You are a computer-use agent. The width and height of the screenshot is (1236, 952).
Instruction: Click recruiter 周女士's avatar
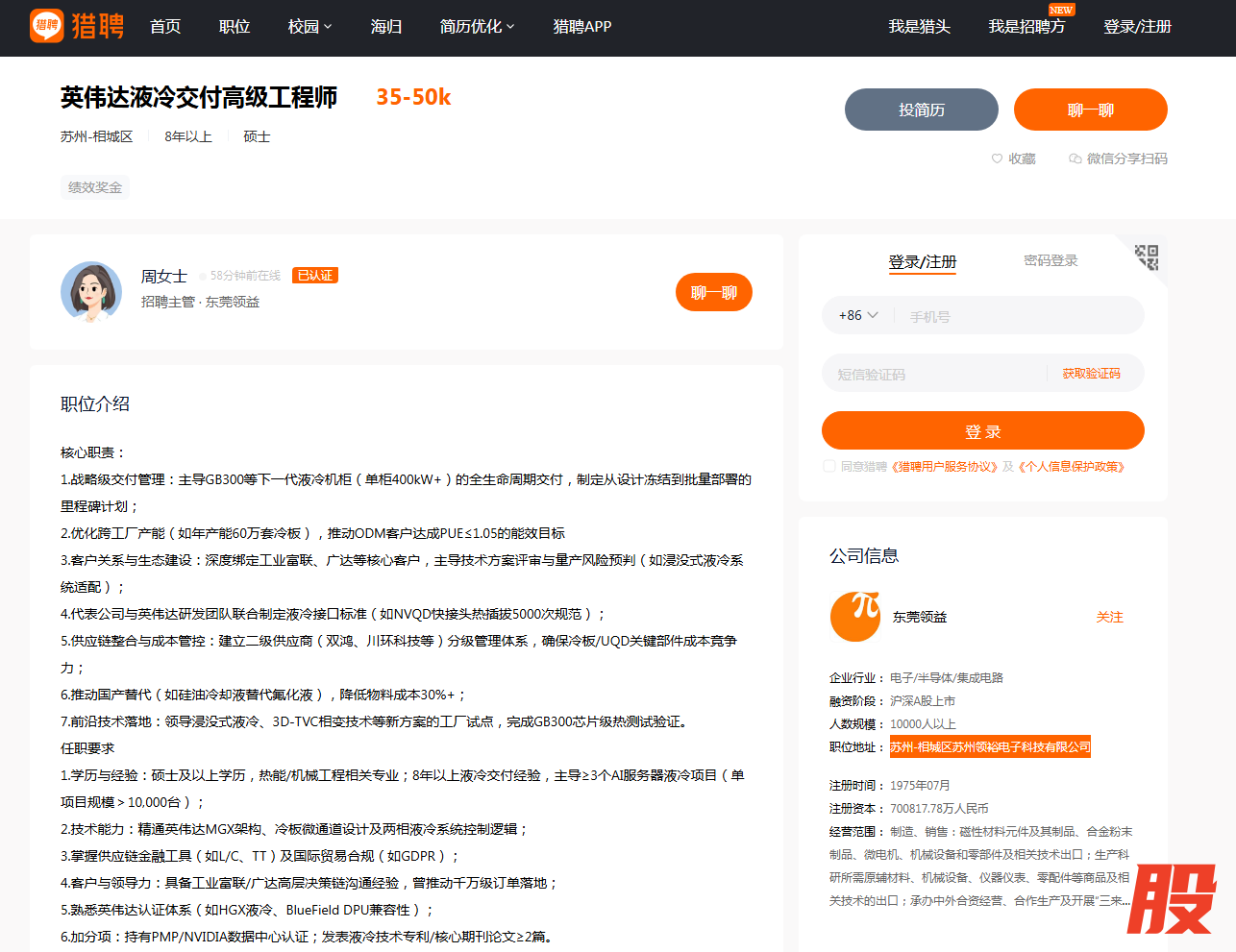tap(91, 291)
